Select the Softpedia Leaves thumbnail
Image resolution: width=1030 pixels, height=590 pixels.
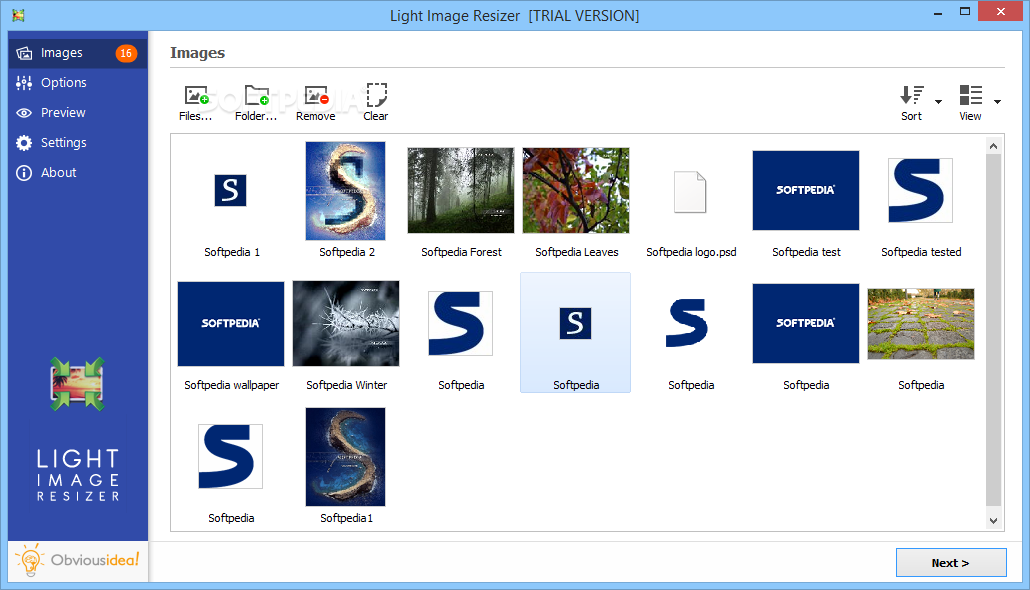click(x=576, y=191)
